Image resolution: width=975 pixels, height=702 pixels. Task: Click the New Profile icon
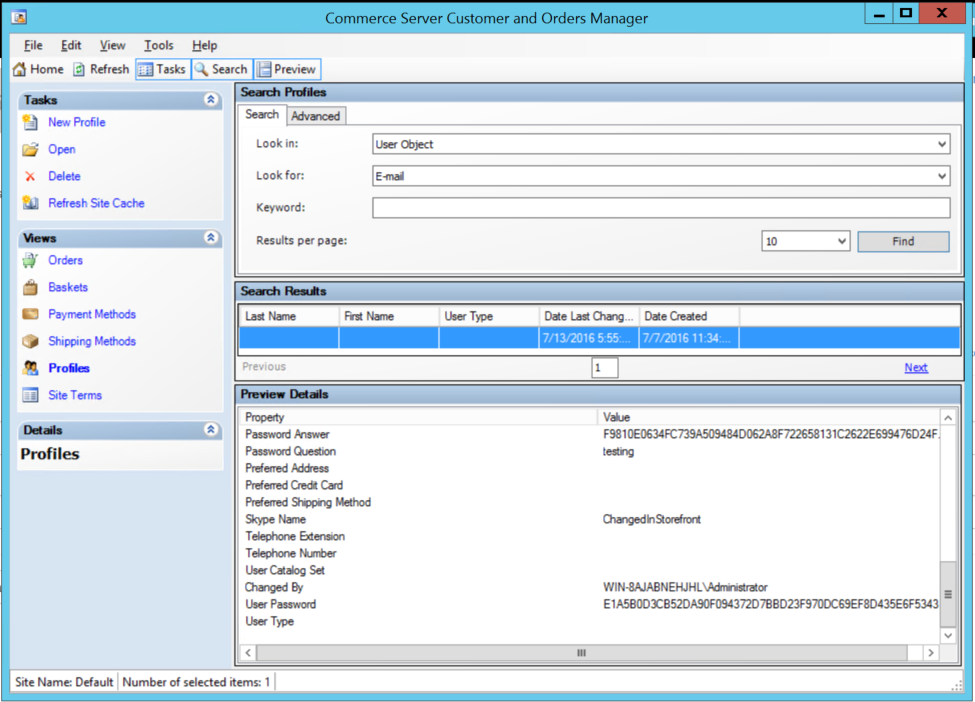point(30,122)
